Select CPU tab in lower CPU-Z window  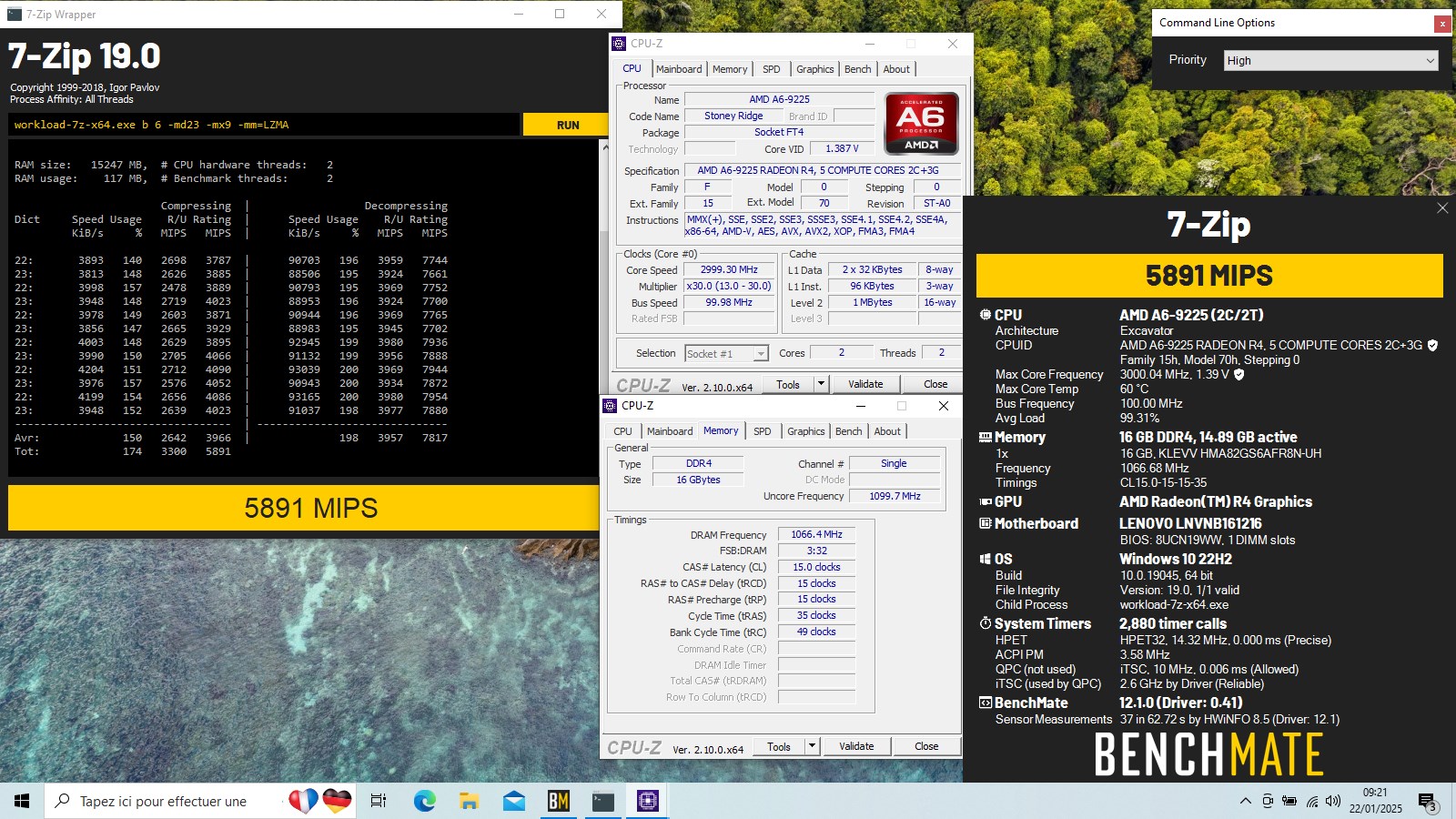(x=622, y=431)
